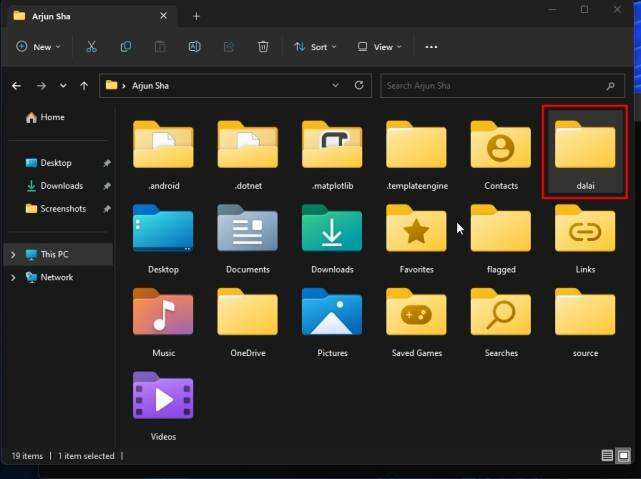Go up one folder level with Up arrow
641x479 pixels.
(x=85, y=86)
